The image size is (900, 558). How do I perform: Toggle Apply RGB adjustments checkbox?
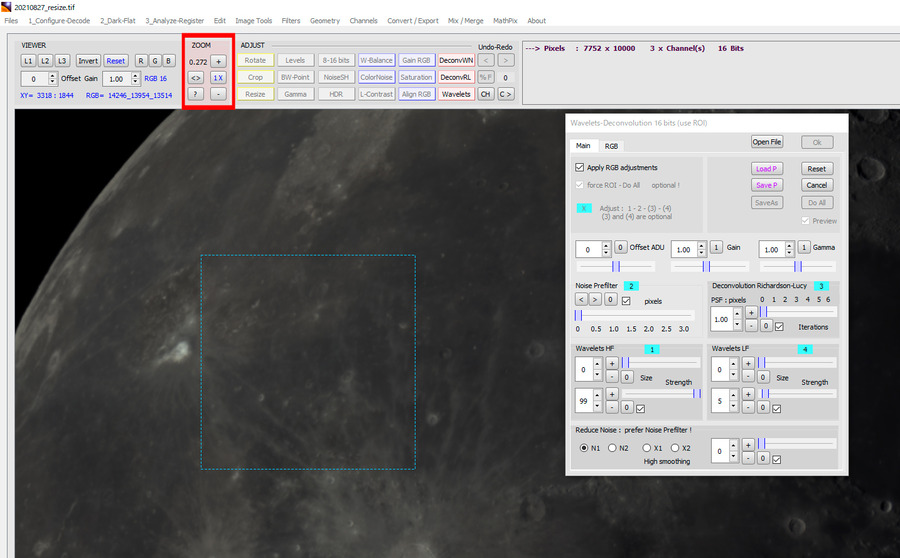[x=580, y=168]
